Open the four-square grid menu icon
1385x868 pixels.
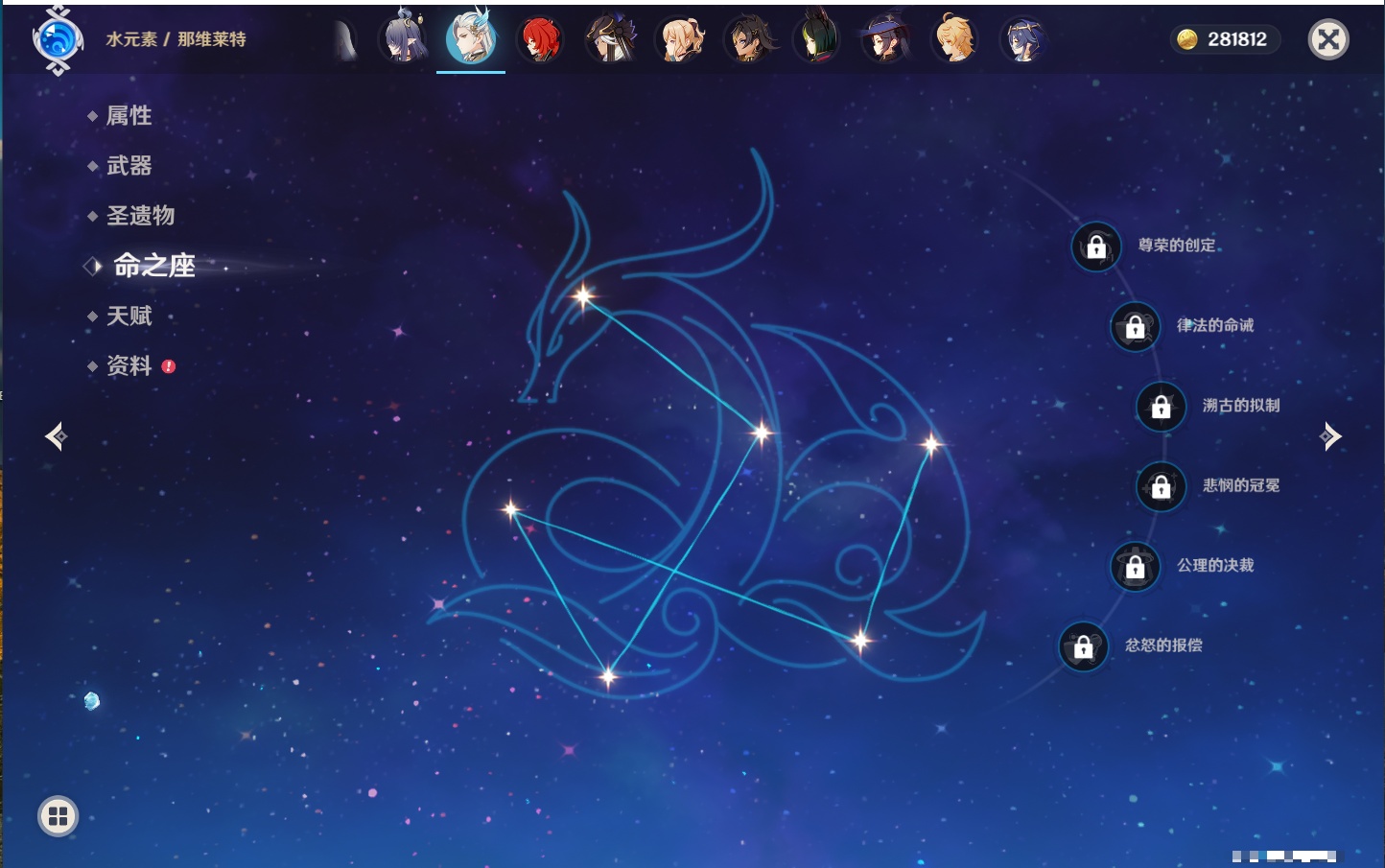tap(58, 816)
